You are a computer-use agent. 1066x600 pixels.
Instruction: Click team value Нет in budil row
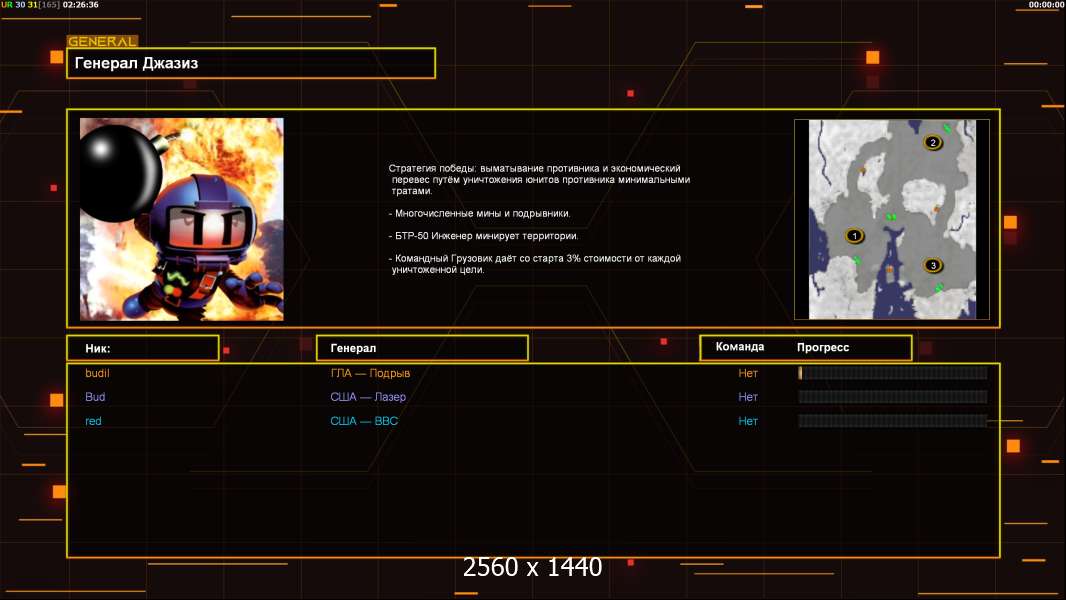[748, 373]
